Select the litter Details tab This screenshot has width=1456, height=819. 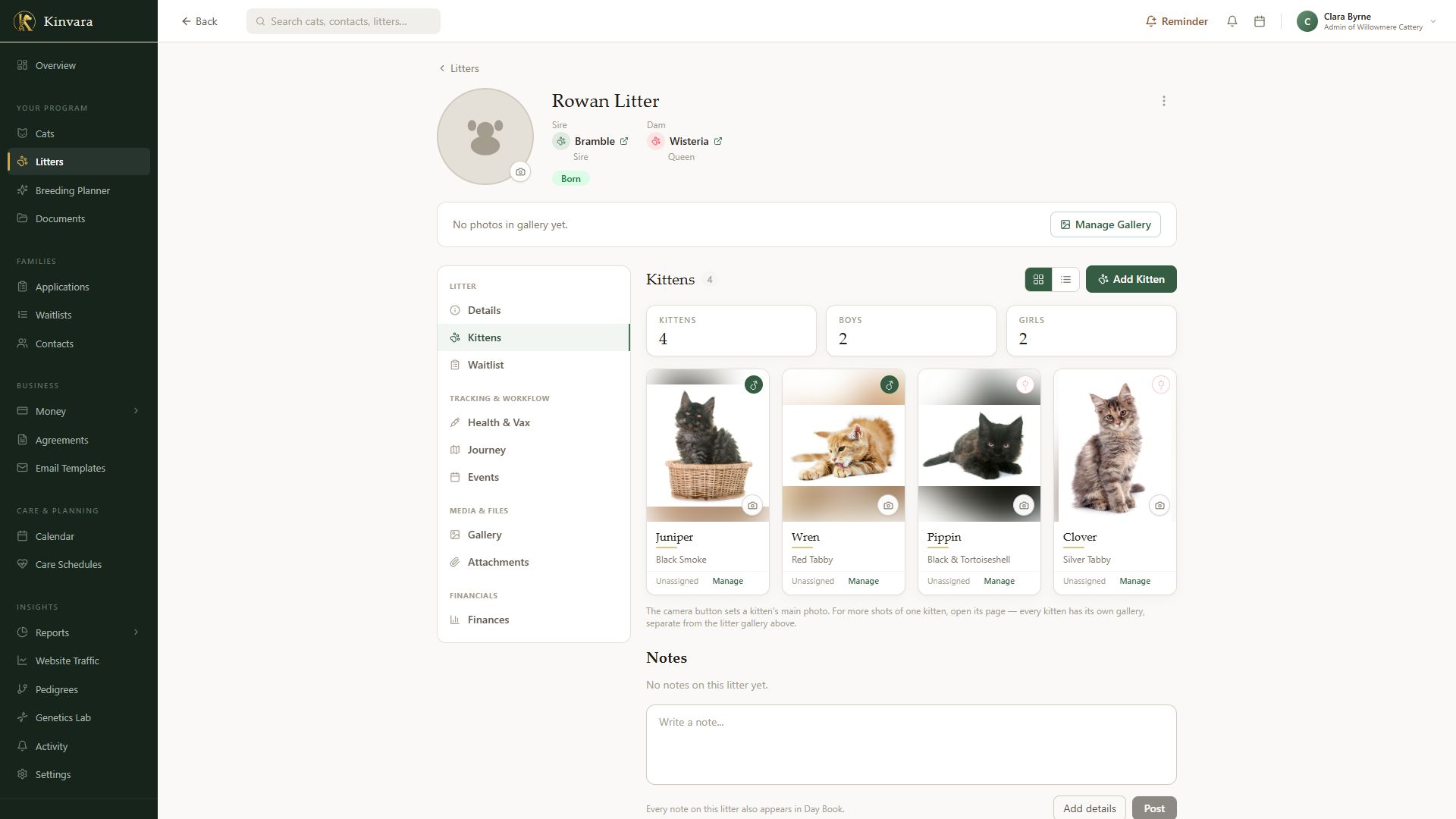point(533,310)
